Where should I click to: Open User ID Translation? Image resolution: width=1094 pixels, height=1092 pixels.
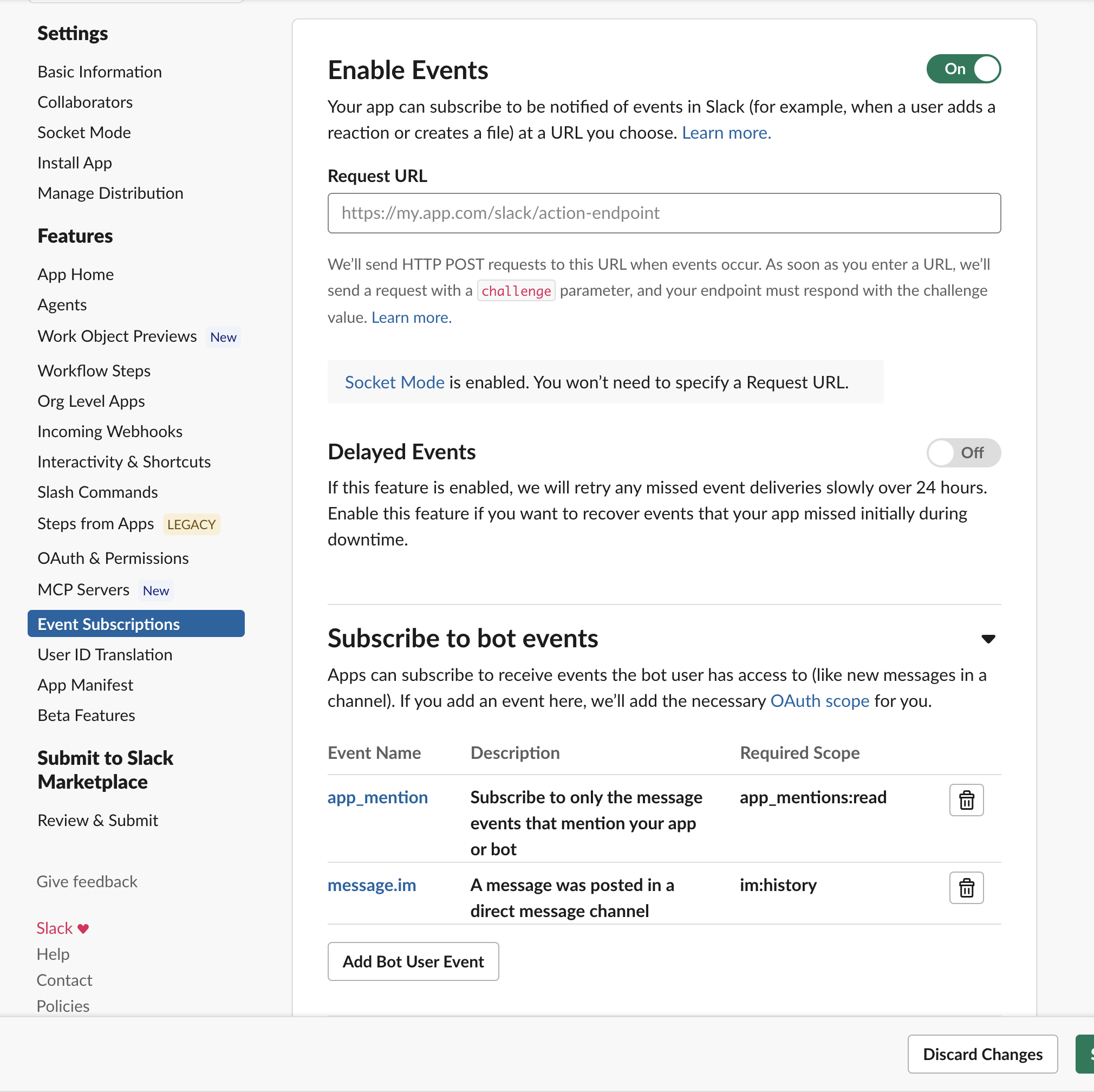click(105, 655)
